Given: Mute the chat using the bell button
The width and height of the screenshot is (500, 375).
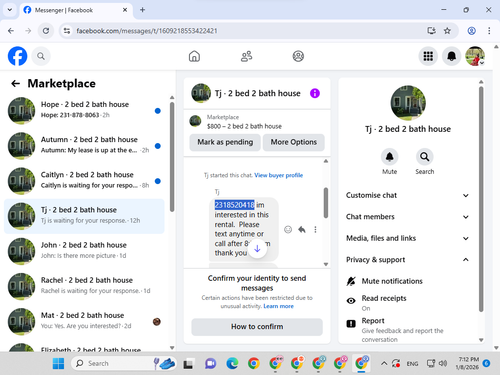Looking at the screenshot, I should (389, 157).
